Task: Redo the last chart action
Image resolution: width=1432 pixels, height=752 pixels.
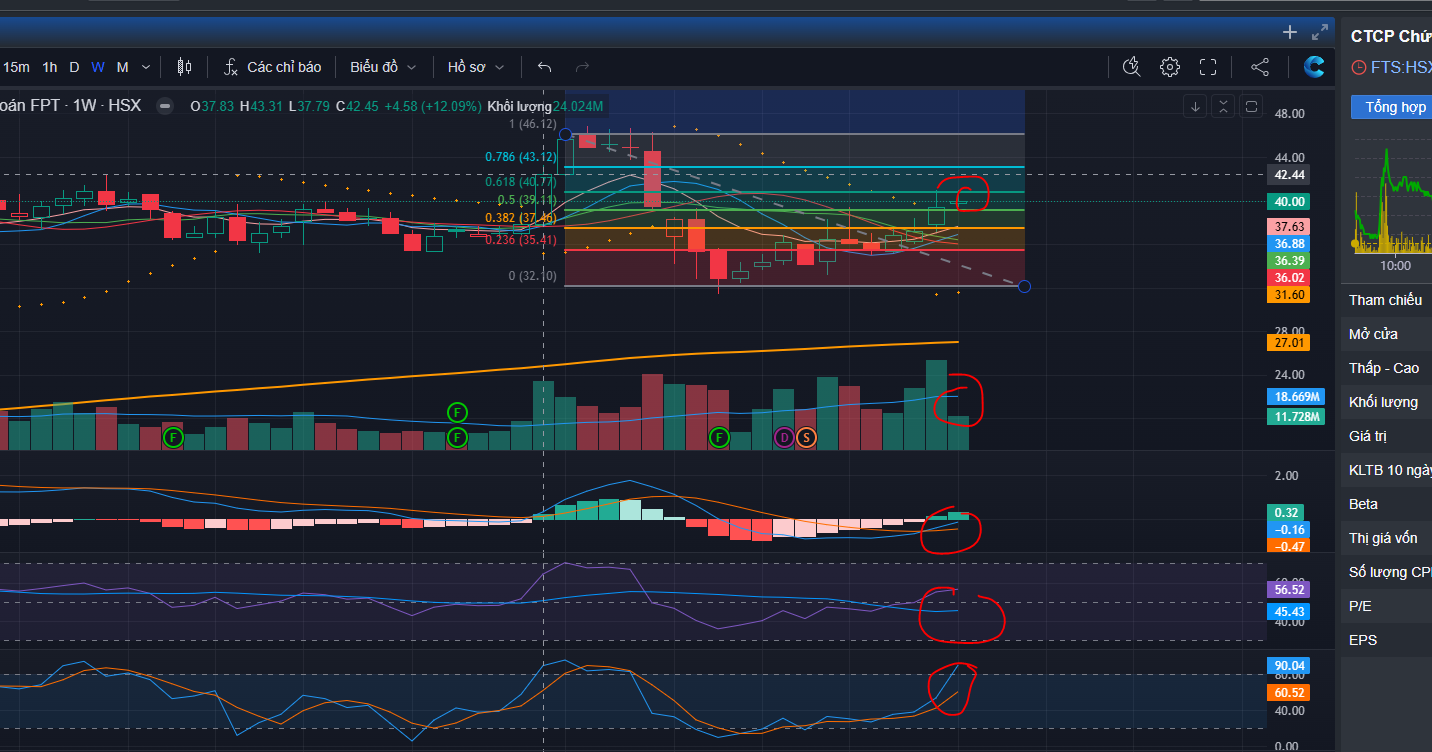Action: (x=582, y=67)
